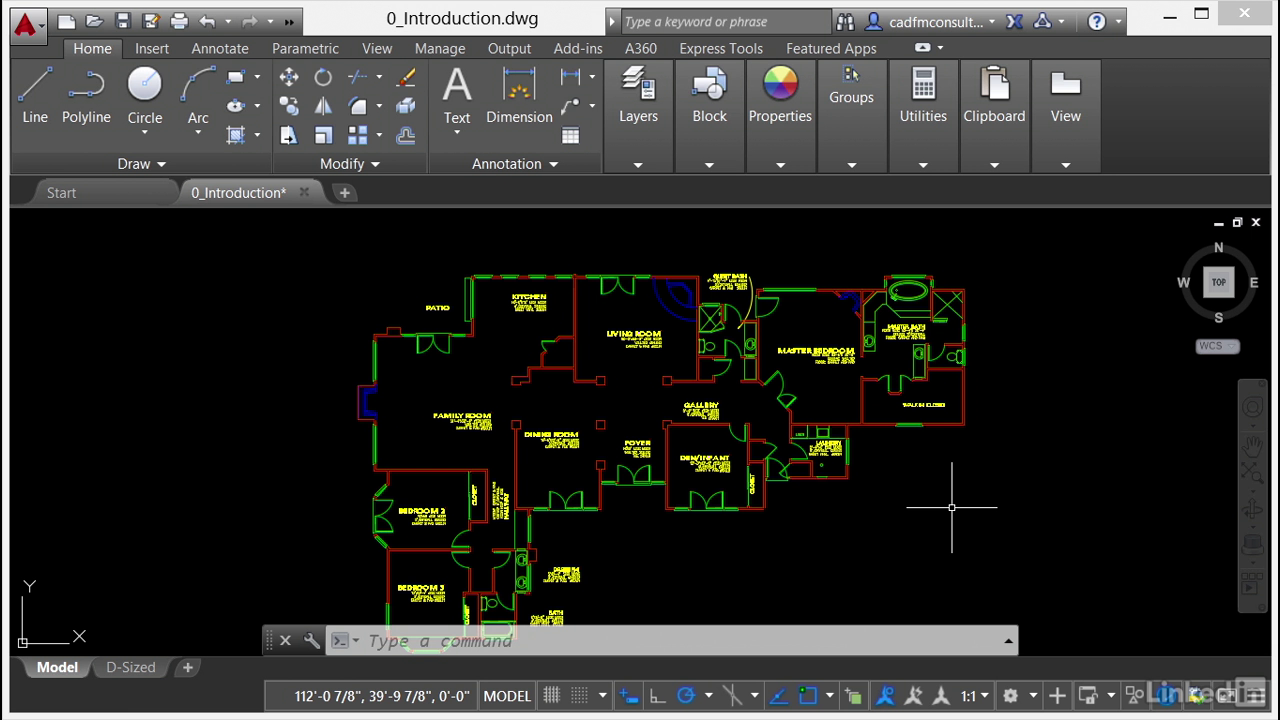Switch to the Annotate ribbon tab
This screenshot has height=720, width=1280.
tap(220, 48)
